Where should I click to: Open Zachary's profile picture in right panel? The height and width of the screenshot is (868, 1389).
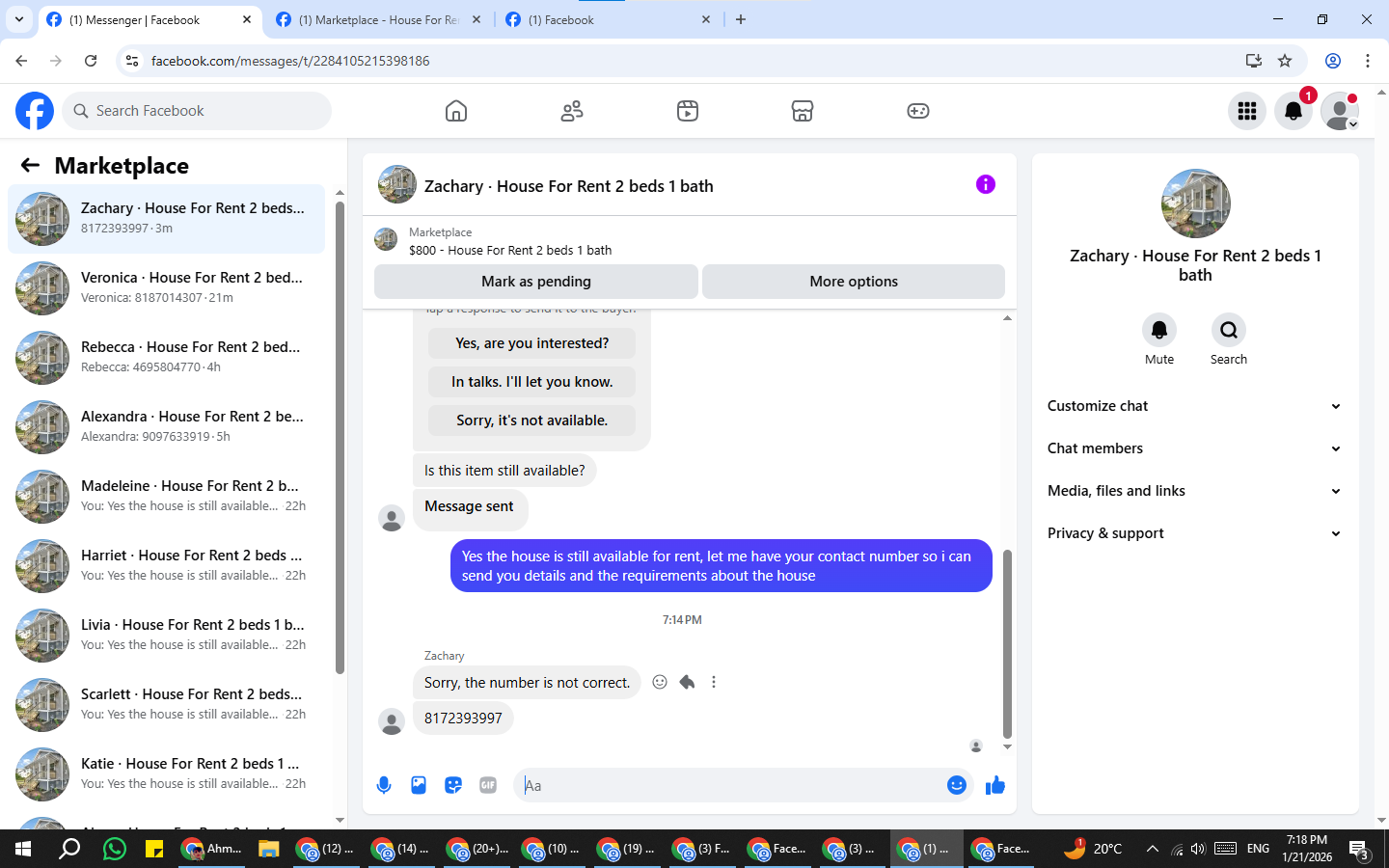click(x=1195, y=203)
